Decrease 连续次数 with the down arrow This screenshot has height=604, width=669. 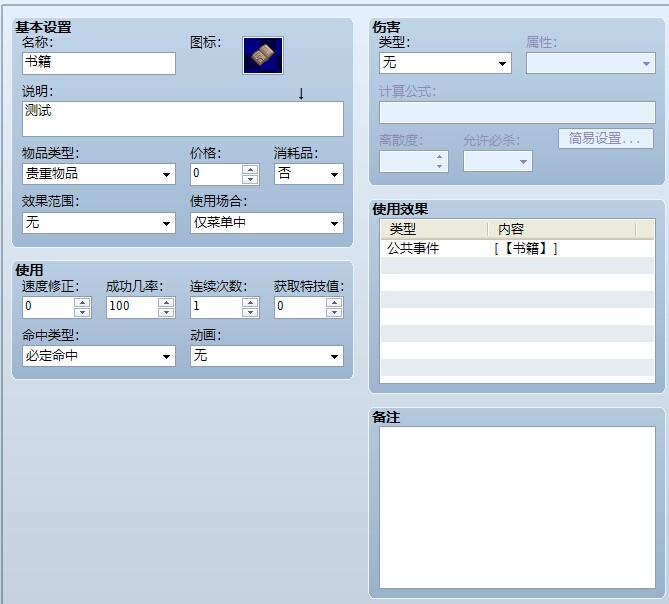[250, 312]
